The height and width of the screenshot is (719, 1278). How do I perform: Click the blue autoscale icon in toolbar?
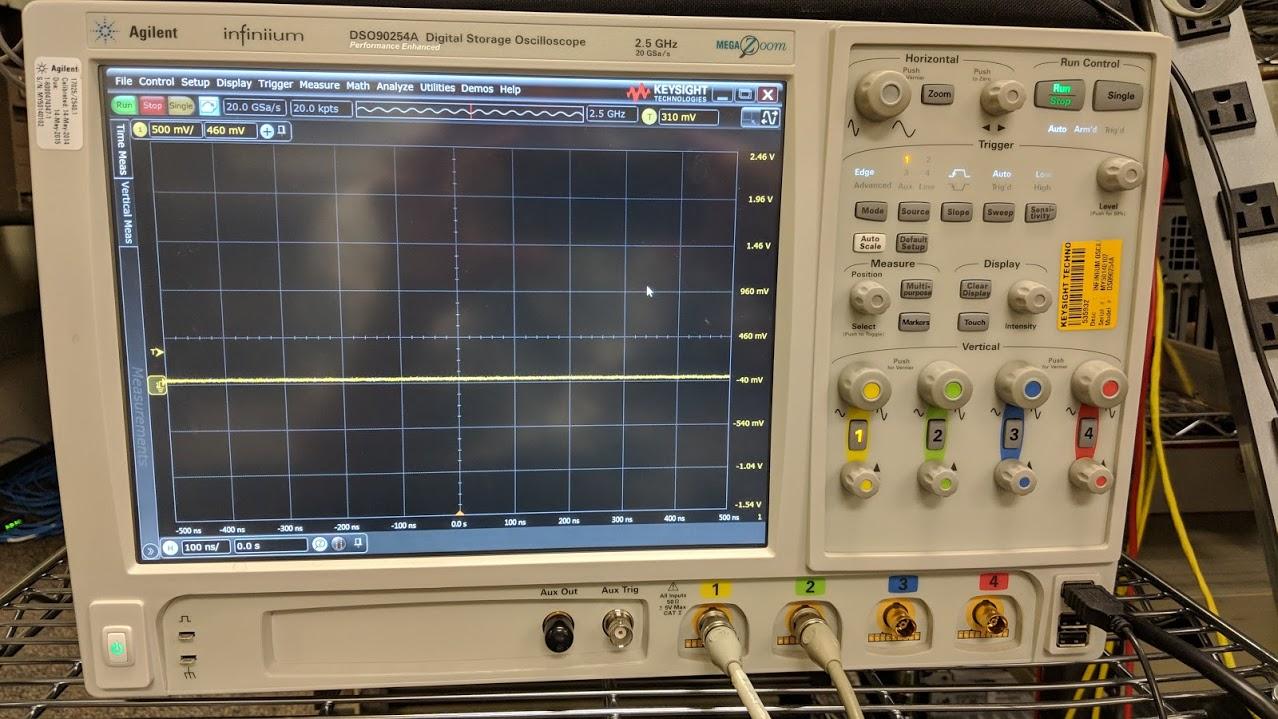click(209, 106)
